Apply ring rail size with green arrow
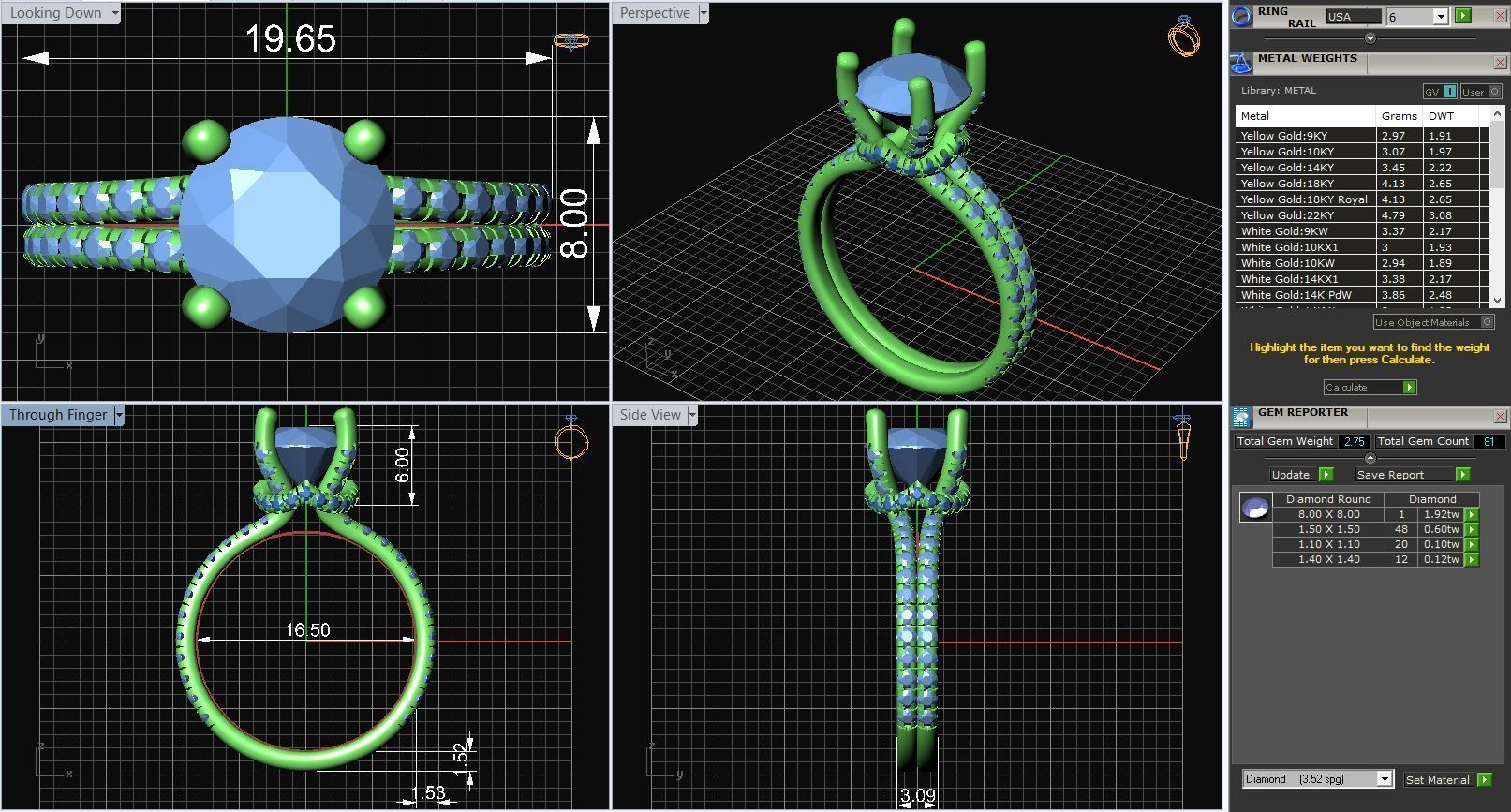The height and width of the screenshot is (812, 1511). (1463, 16)
